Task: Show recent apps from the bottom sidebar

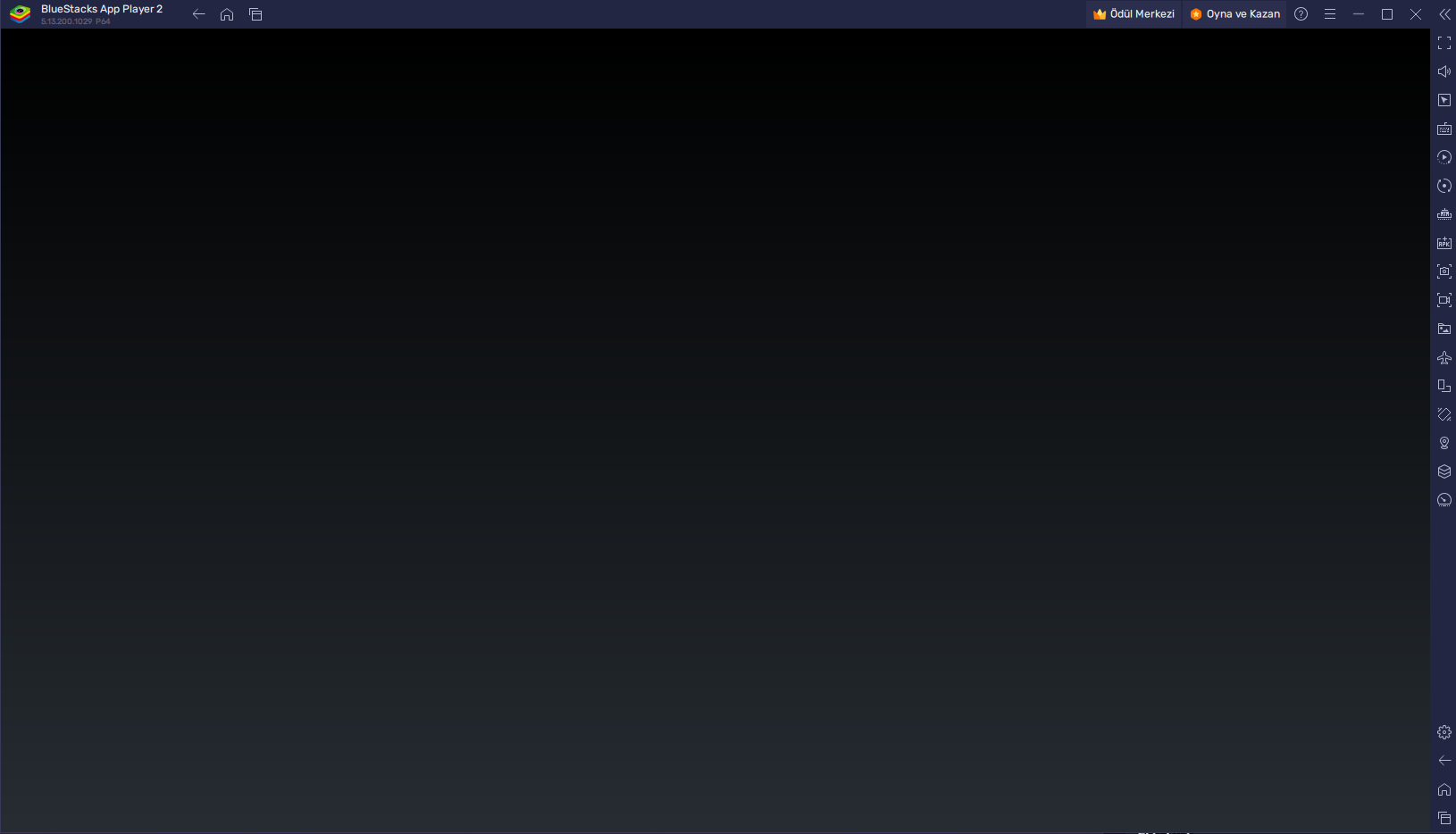Action: point(1444,818)
